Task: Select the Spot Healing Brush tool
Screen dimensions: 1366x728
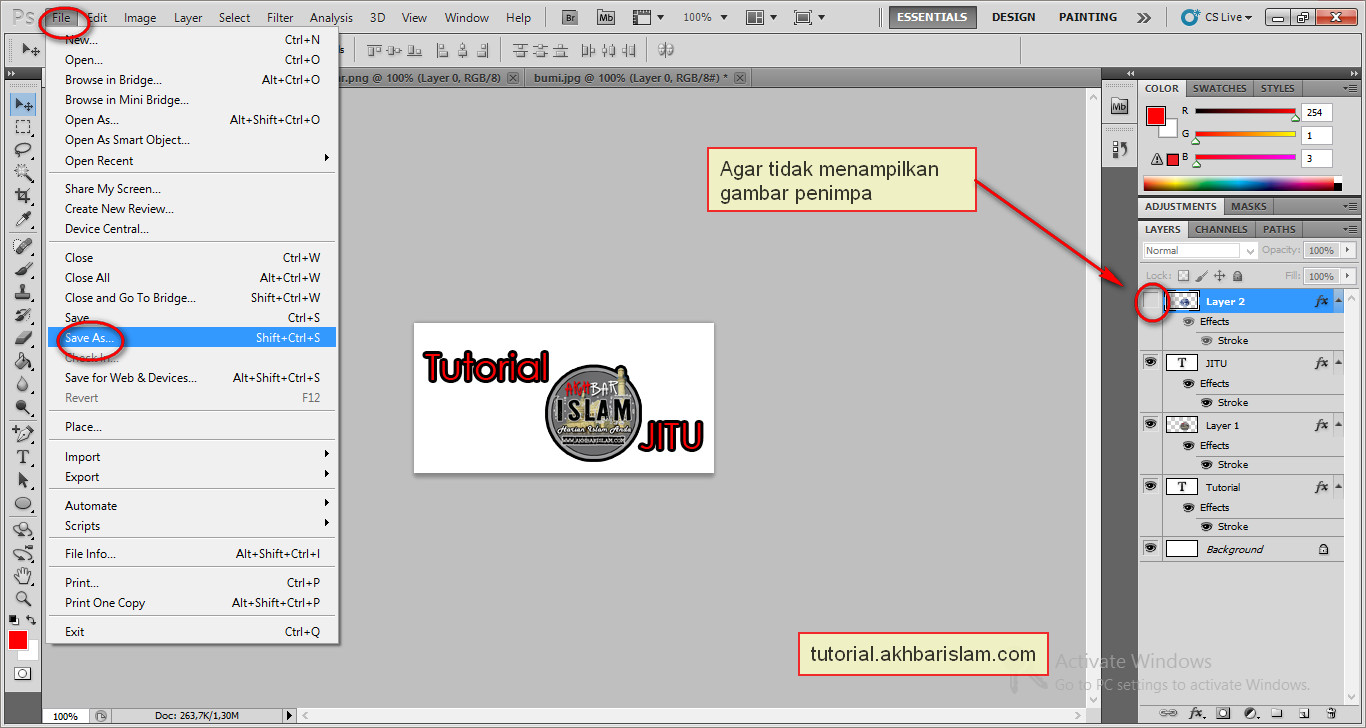Action: 23,246
